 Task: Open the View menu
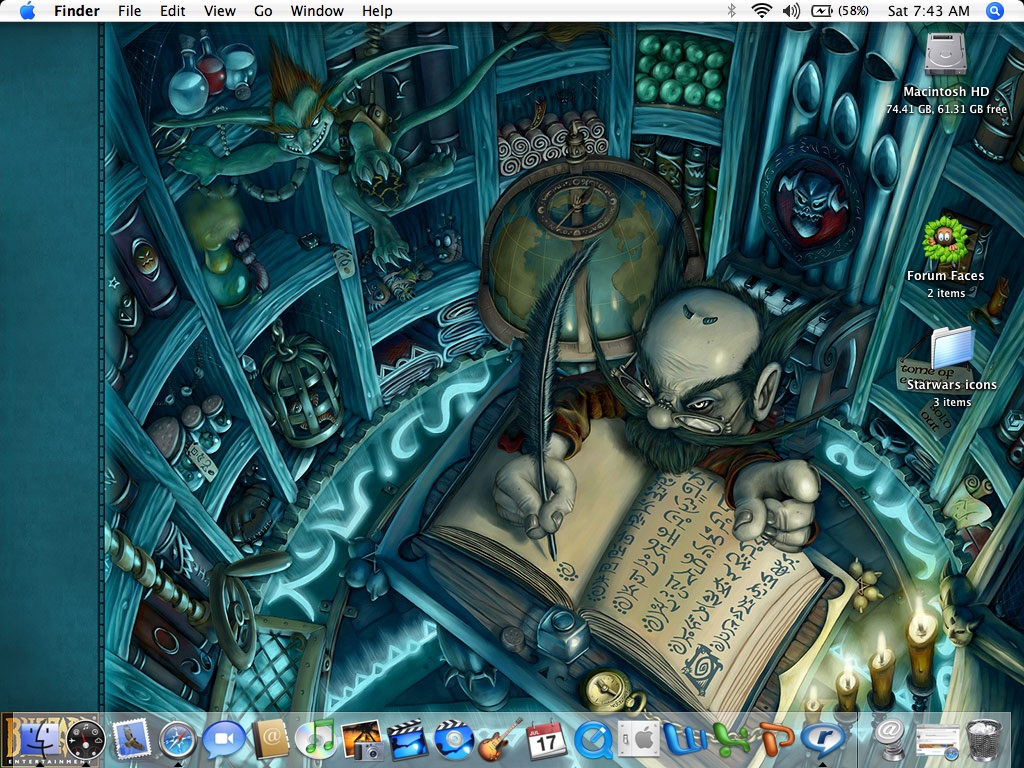(219, 11)
